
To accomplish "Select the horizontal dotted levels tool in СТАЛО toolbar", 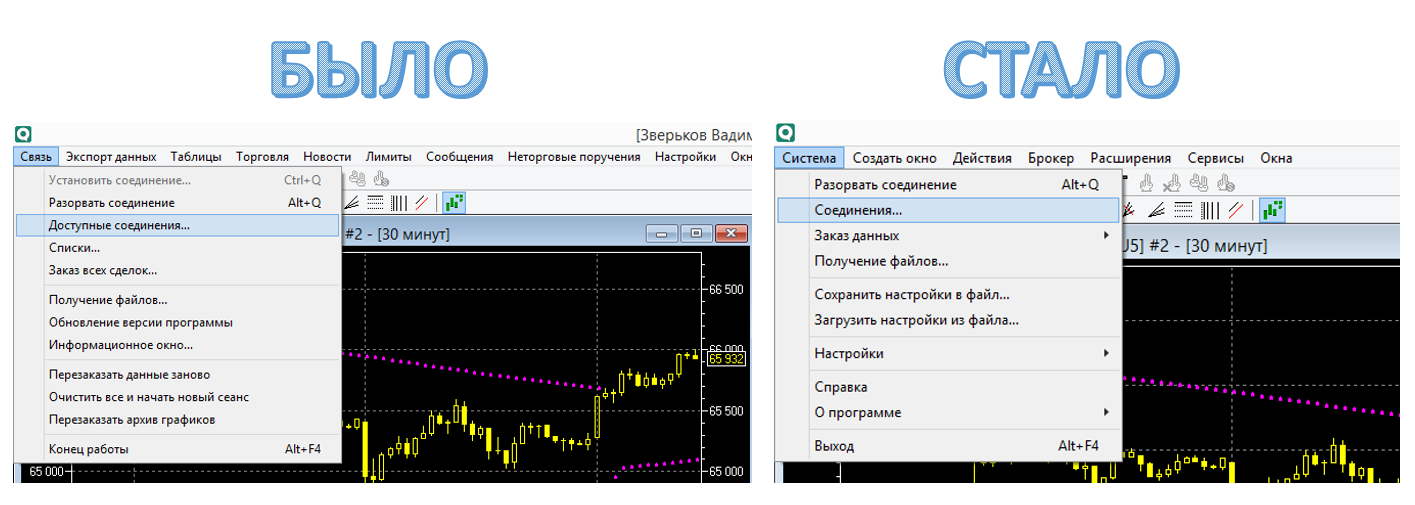I will click(1183, 210).
